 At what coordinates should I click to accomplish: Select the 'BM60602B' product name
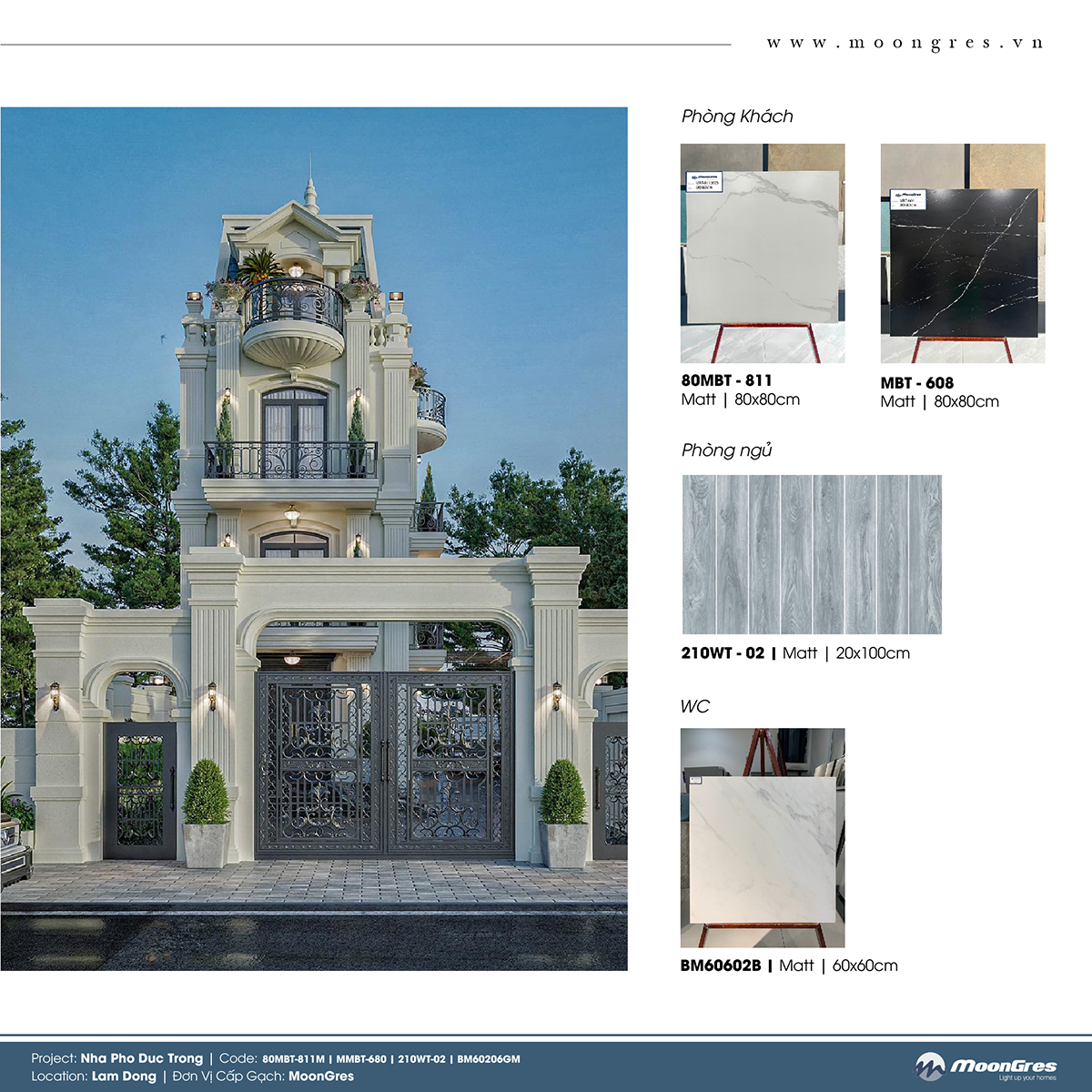[x=721, y=966]
